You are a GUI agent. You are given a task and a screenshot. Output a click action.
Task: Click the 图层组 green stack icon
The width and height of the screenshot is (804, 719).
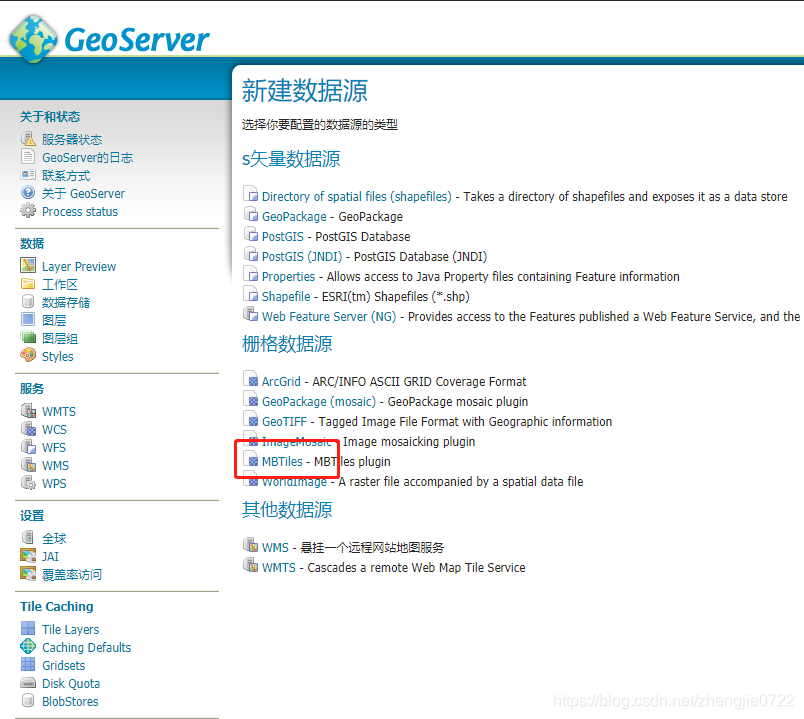28,337
